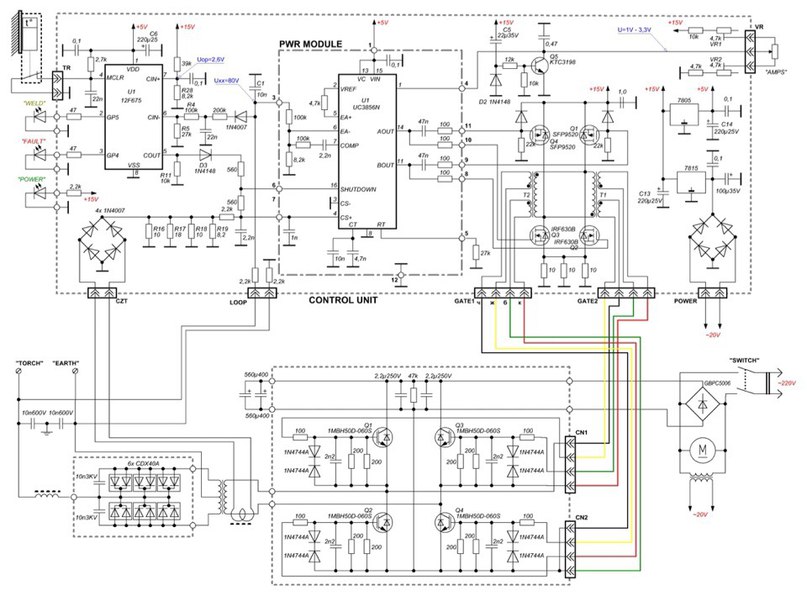The width and height of the screenshot is (807, 596).
Task: Click the "PWR MODULE" label
Action: pyautogui.click(x=309, y=45)
